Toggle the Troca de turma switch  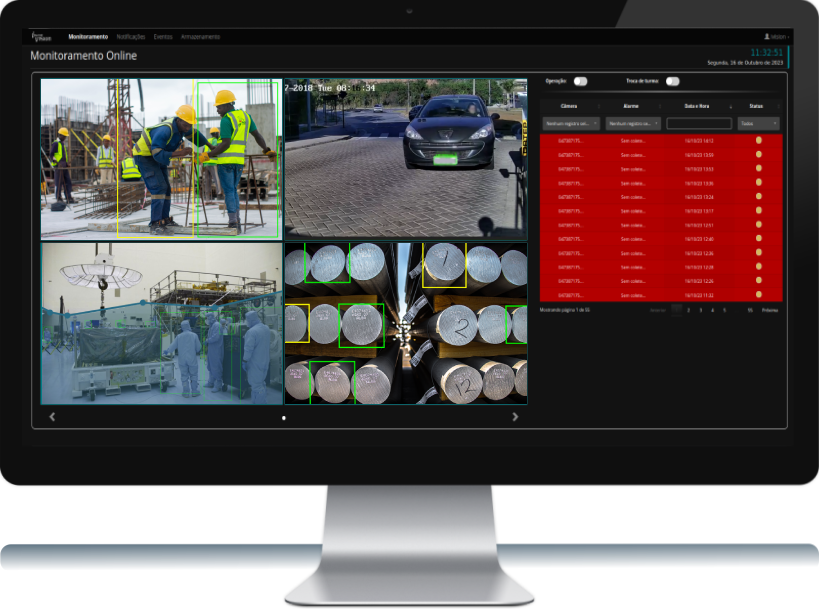tap(673, 81)
